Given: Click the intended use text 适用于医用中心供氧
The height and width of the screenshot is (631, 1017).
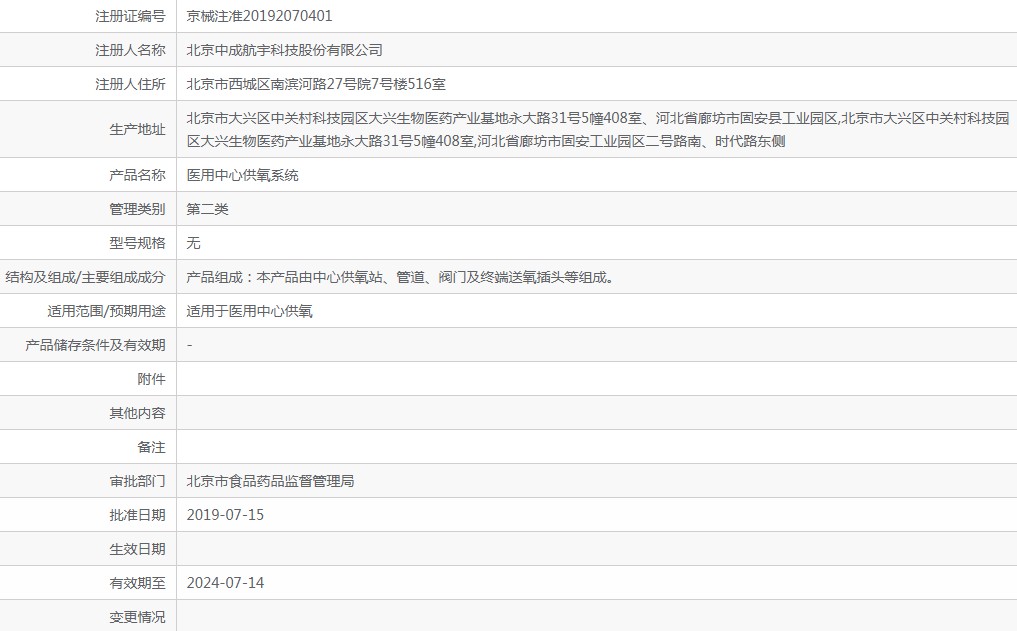Looking at the screenshot, I should [x=250, y=311].
